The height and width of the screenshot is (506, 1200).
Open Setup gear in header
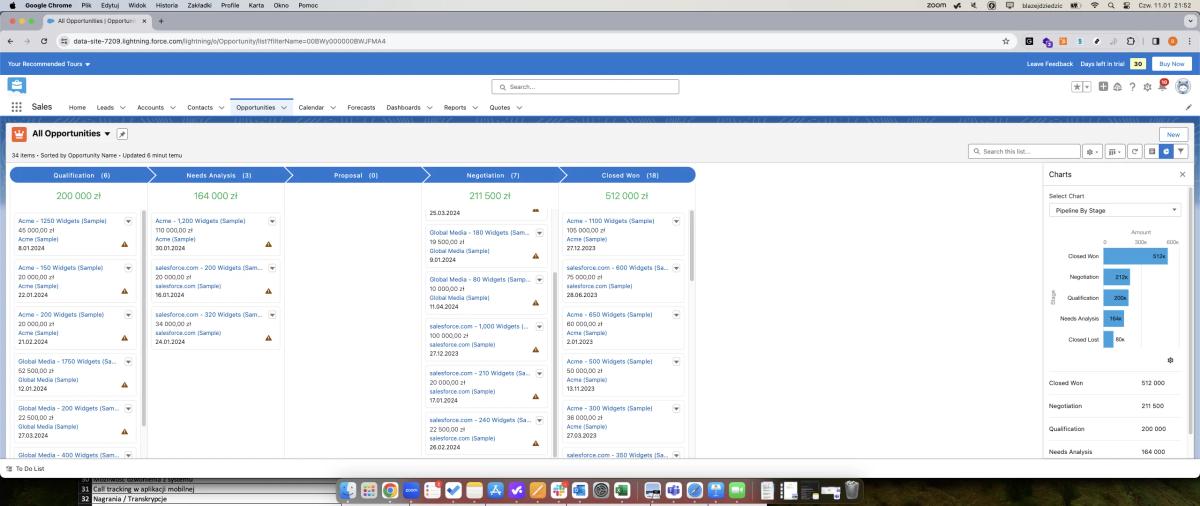[x=1147, y=87]
